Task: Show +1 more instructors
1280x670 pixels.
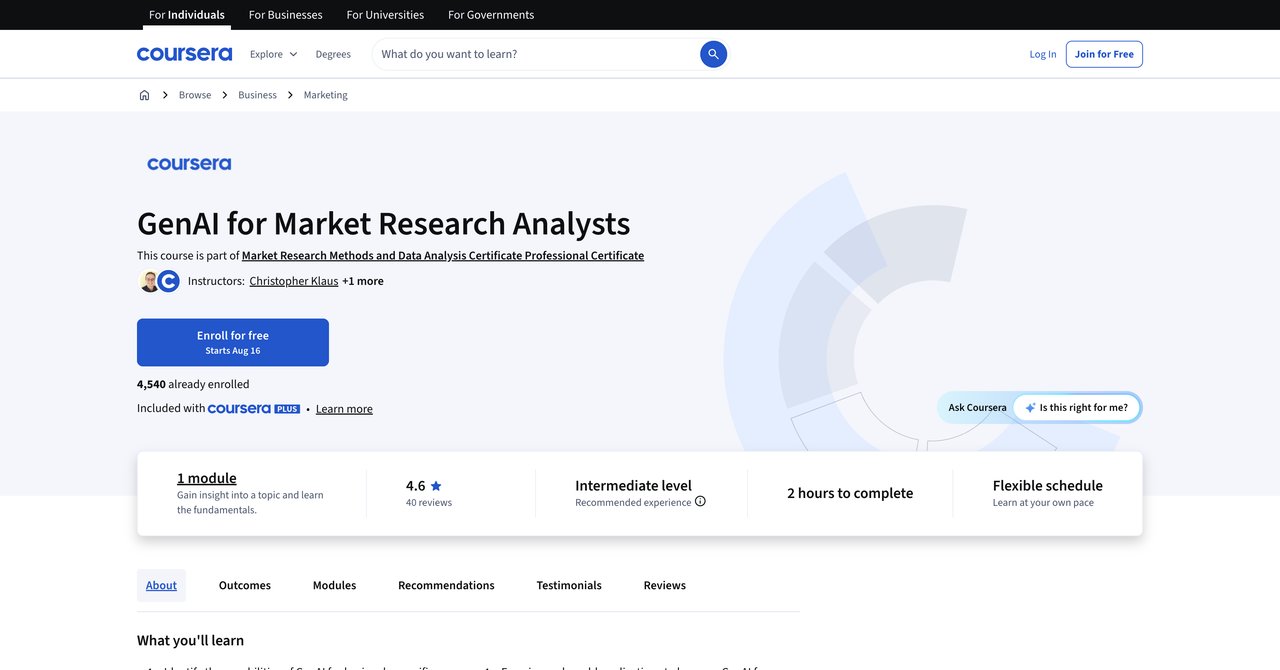Action: coord(363,281)
